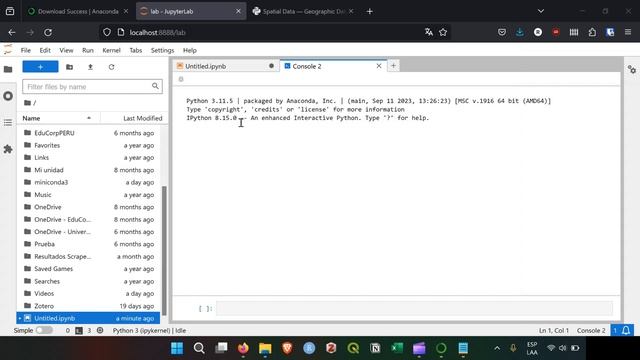Open the File menu
Screen dimensions: 640x360
coord(26,50)
